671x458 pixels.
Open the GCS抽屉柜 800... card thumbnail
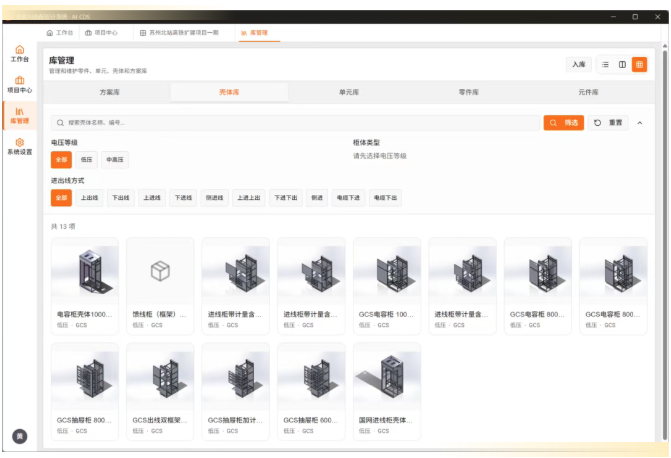pos(85,379)
